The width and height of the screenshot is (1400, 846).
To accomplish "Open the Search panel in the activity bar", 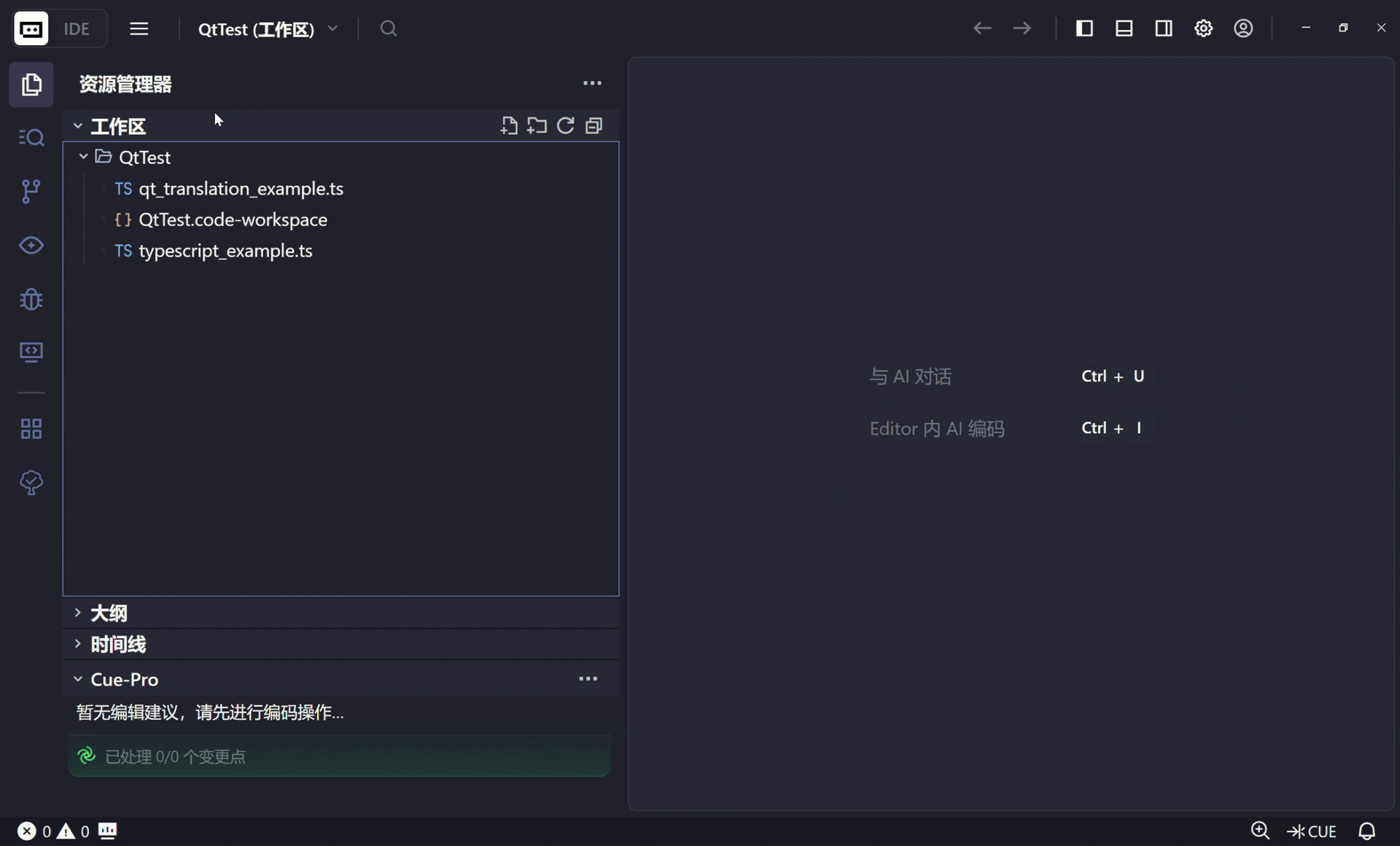I will 31,137.
